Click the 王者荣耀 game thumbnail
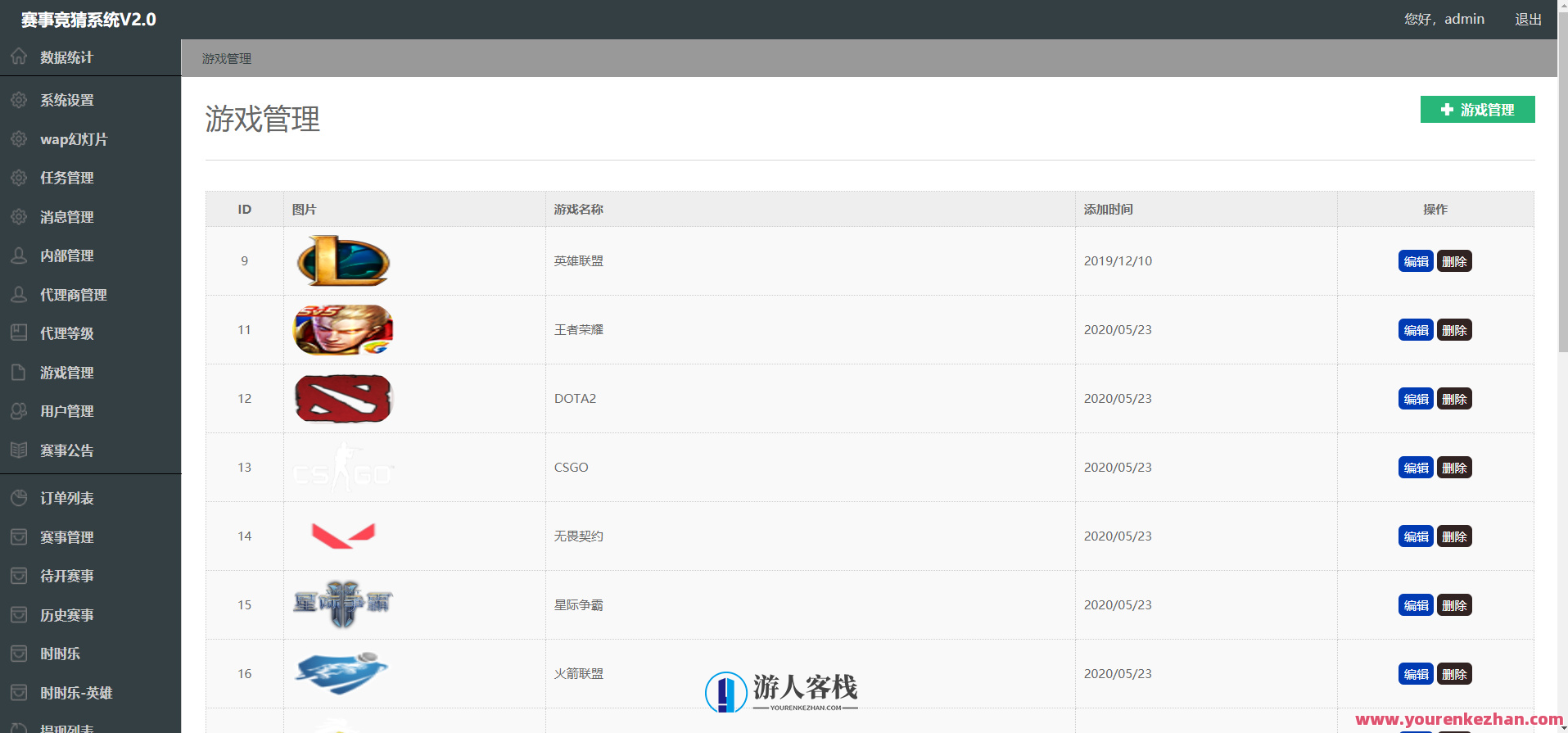The width and height of the screenshot is (1568, 733). pyautogui.click(x=343, y=329)
